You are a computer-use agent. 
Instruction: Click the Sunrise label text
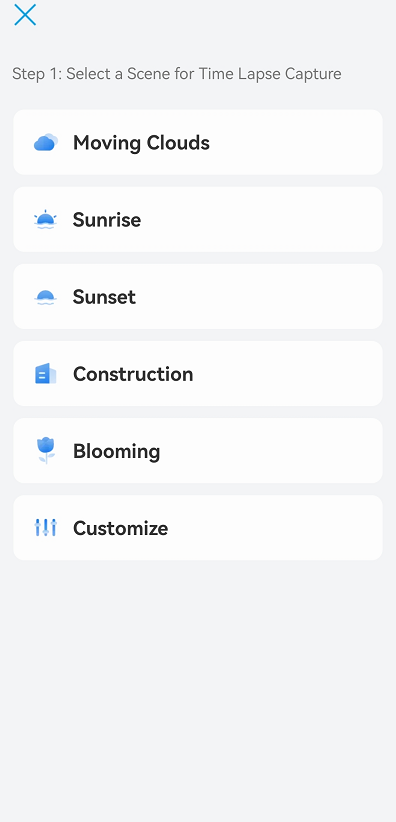pos(106,220)
